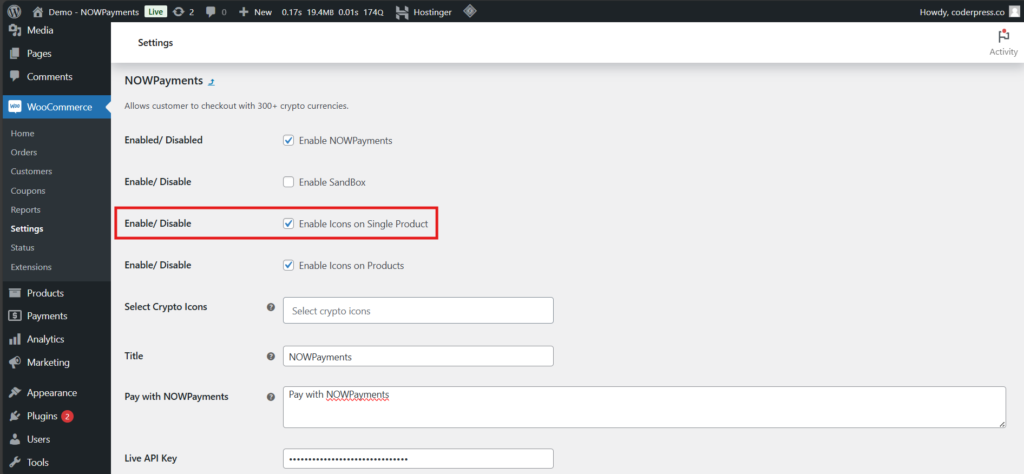Click help icon beside Pay with NOWPayments
Screen dimensions: 1024x474
271,397
